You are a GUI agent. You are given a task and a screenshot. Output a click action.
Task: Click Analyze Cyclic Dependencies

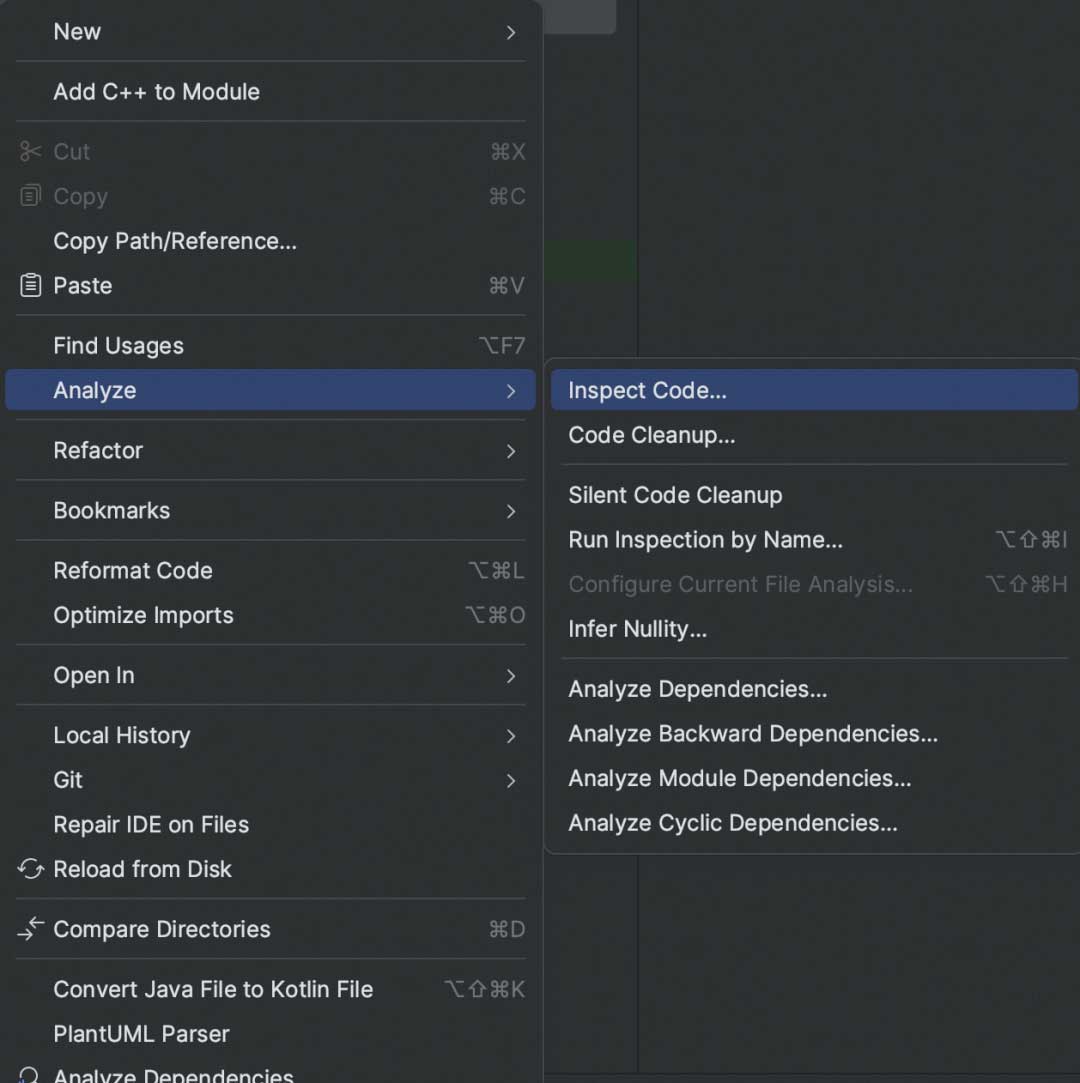pyautogui.click(x=732, y=823)
